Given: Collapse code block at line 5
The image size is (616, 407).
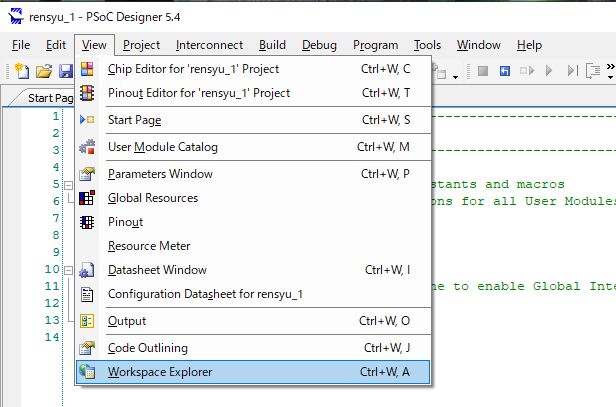Looking at the screenshot, I should click(x=68, y=185).
